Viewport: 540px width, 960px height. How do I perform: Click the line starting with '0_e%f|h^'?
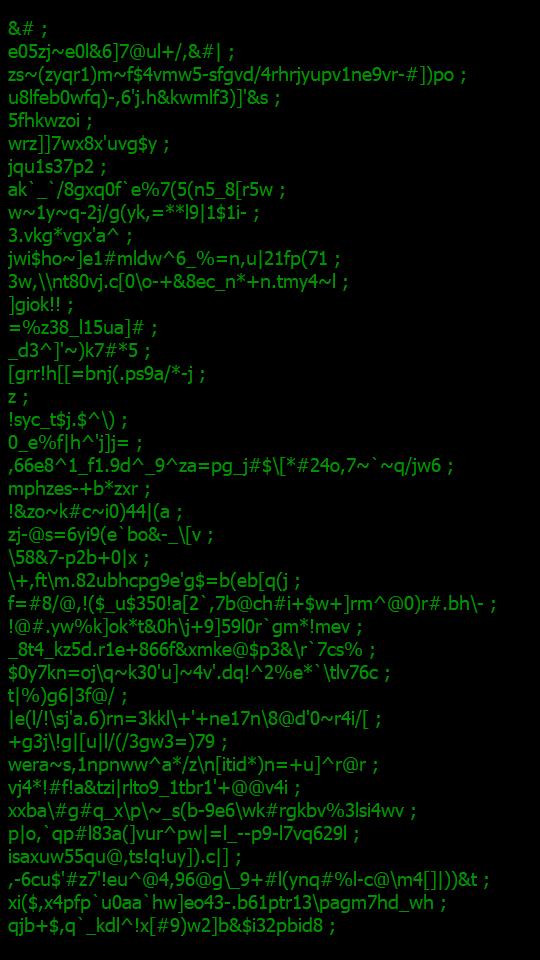click(x=75, y=443)
